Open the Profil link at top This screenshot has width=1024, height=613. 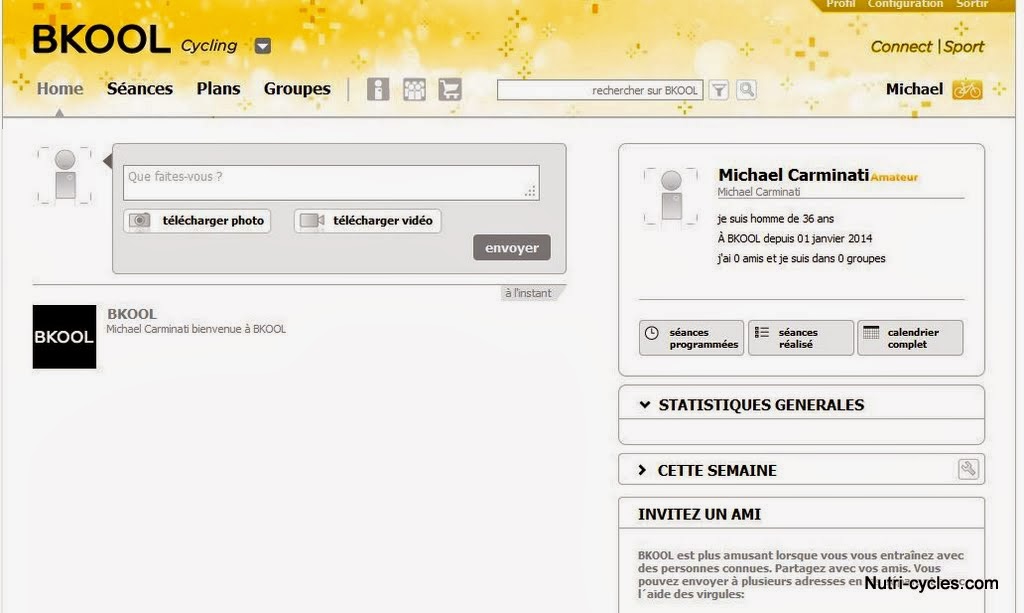(840, 4)
